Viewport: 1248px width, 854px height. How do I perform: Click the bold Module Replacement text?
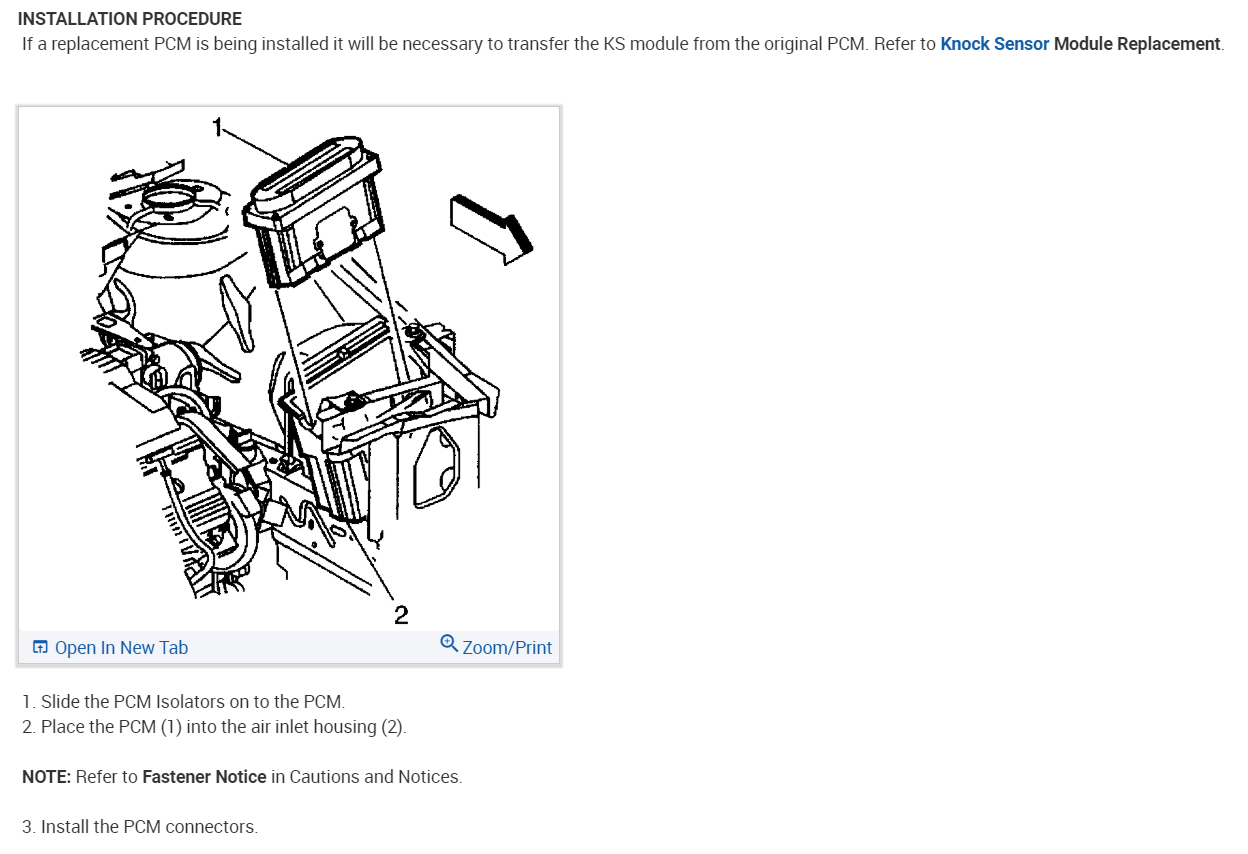[1137, 45]
